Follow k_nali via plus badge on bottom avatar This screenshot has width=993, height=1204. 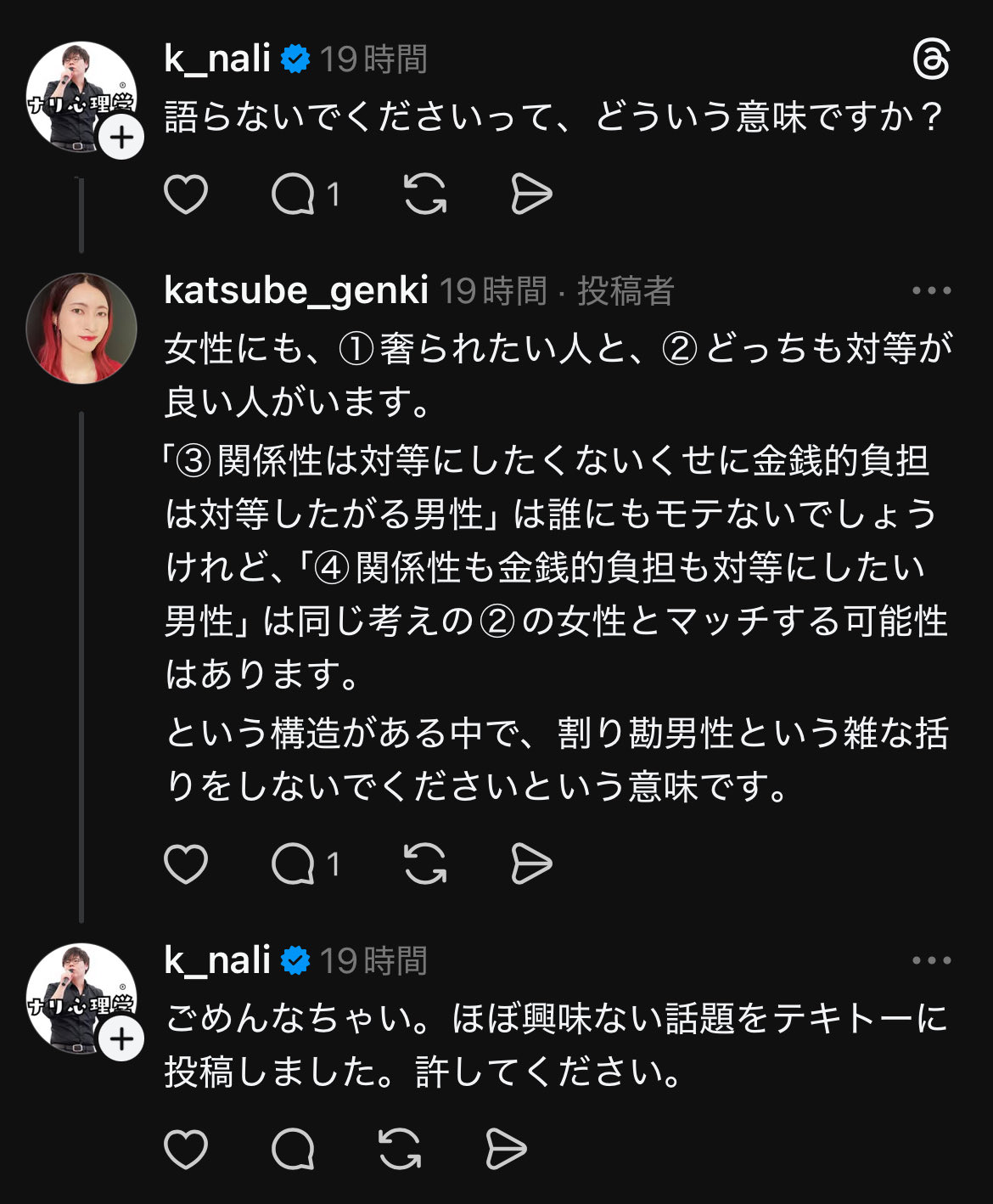point(121,1038)
